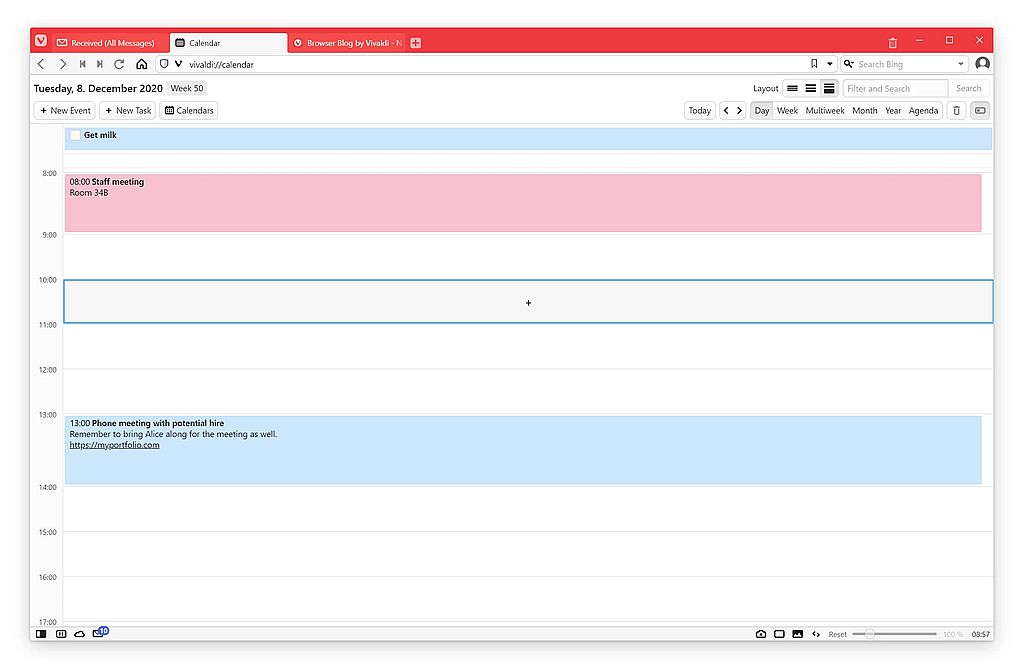Go to the previous day

tap(726, 110)
